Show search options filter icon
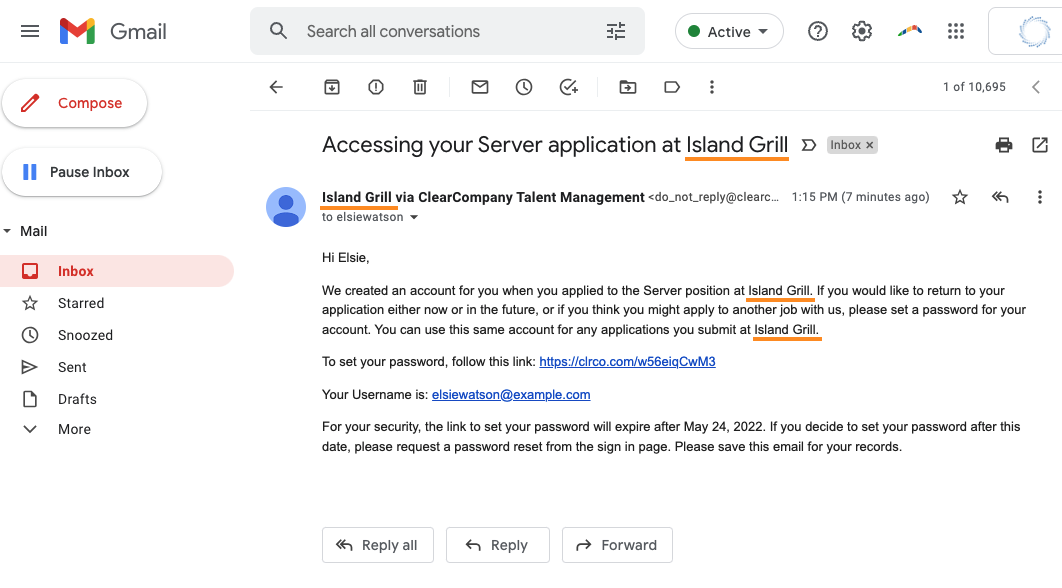Viewport: 1062px width, 588px height. (x=616, y=31)
